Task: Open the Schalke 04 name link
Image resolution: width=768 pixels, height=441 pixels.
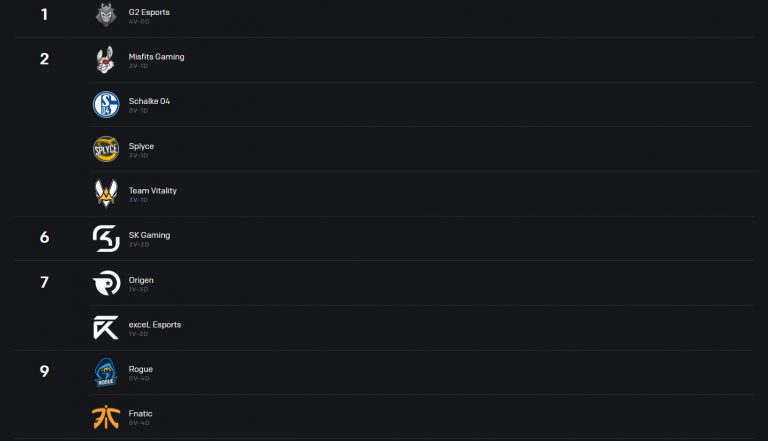Action: [x=149, y=101]
